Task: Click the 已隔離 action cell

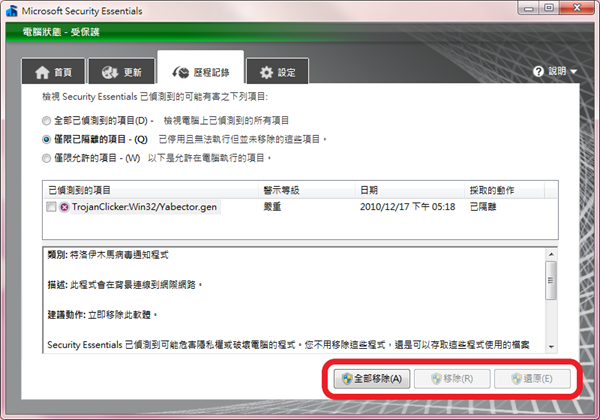Action: tap(483, 207)
